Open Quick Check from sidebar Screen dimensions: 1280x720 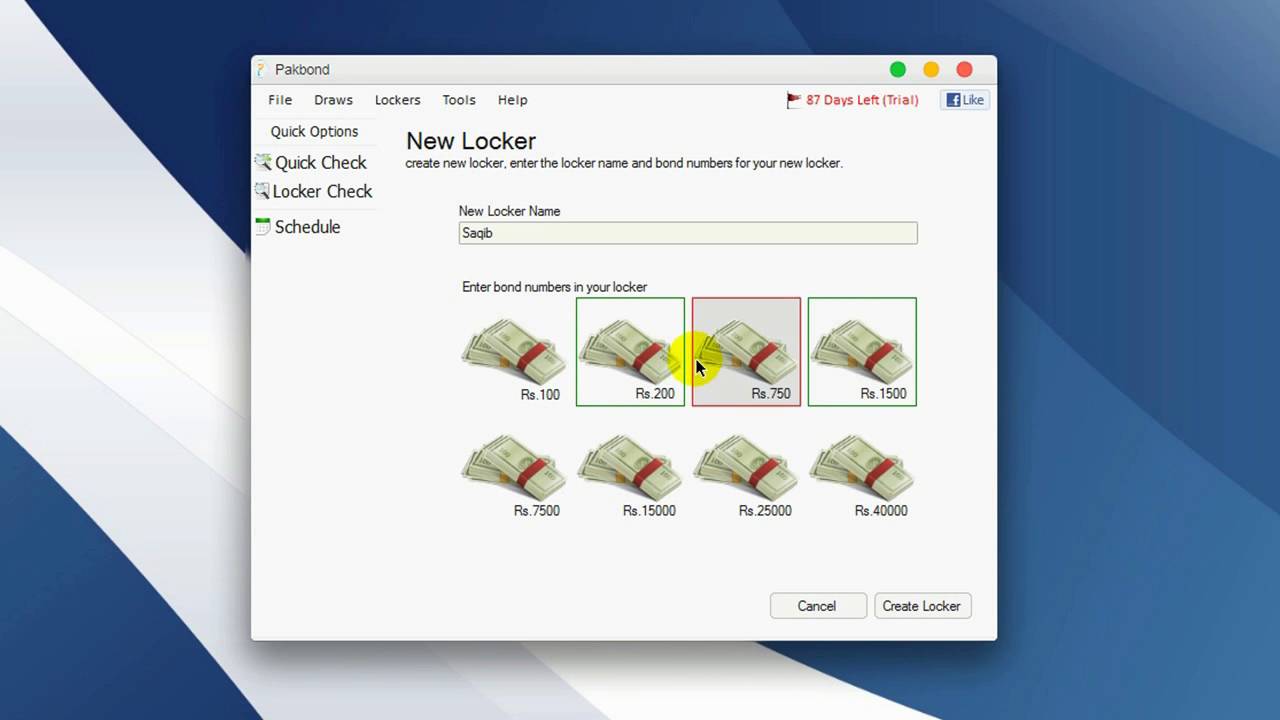tap(311, 163)
